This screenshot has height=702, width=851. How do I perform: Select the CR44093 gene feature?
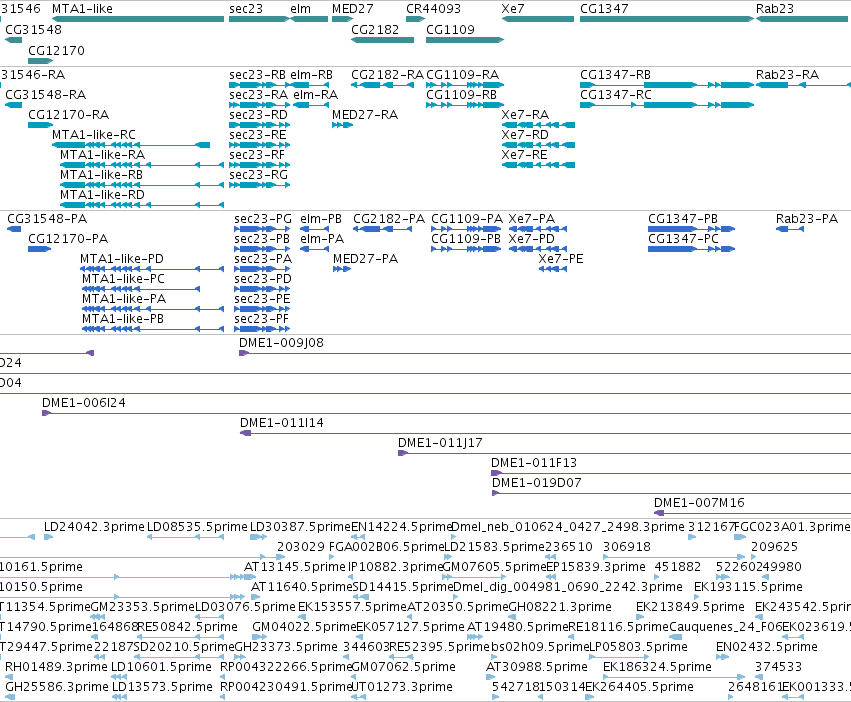[416, 19]
